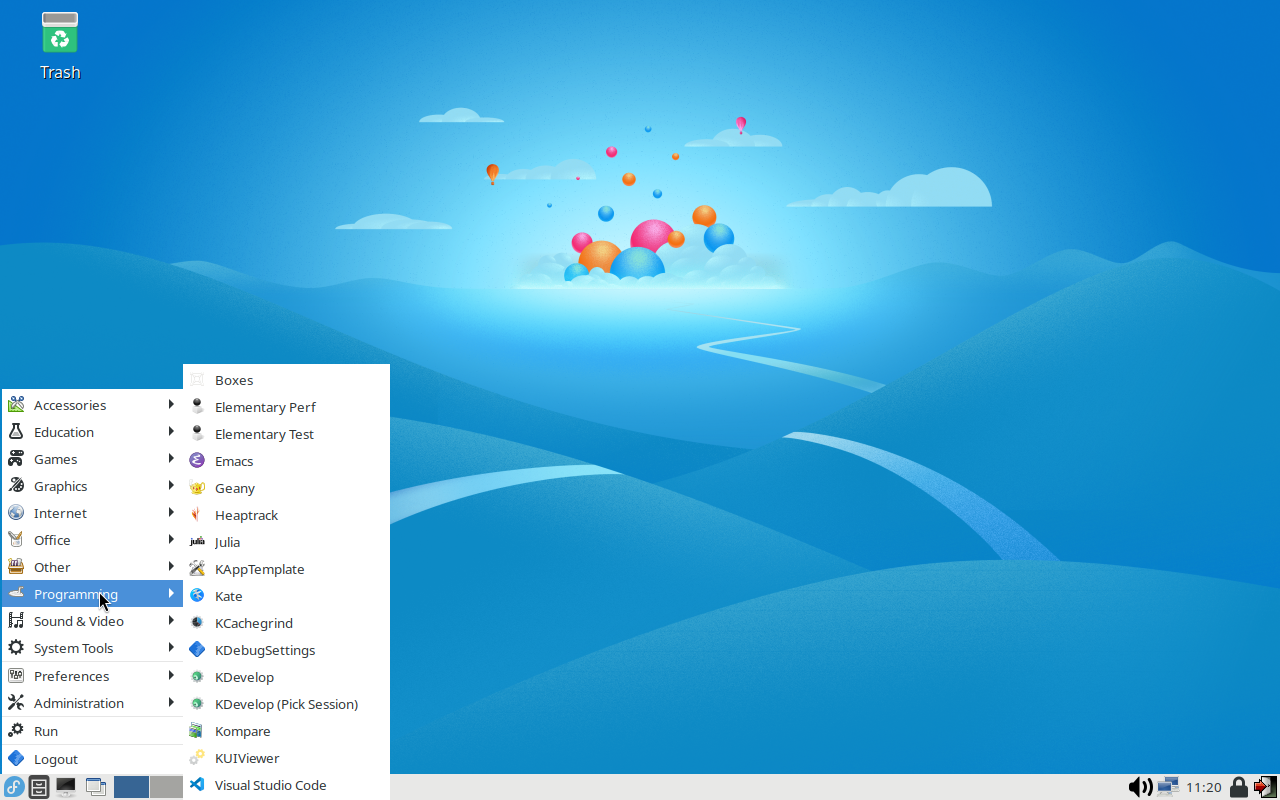Click the 11:20 clock in the panel

click(1204, 787)
